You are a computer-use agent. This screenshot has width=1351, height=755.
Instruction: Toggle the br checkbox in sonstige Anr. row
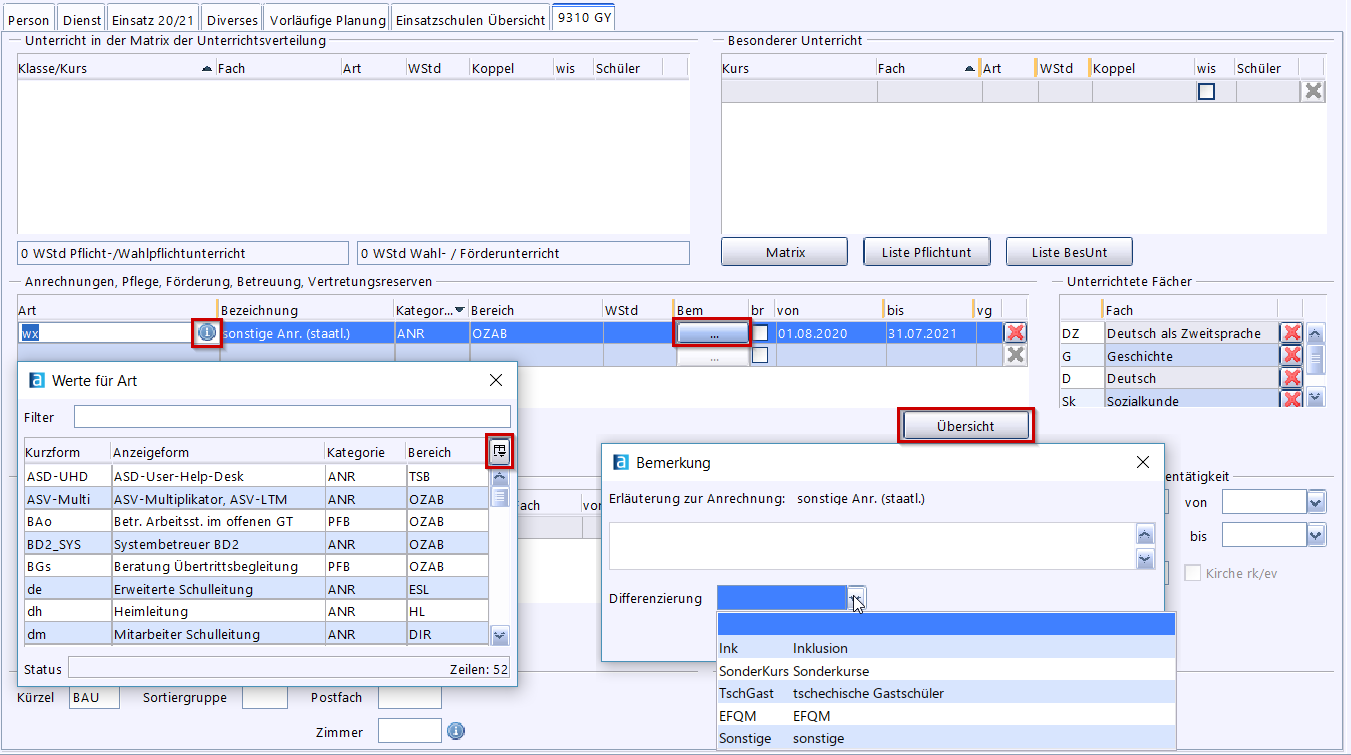(x=761, y=333)
